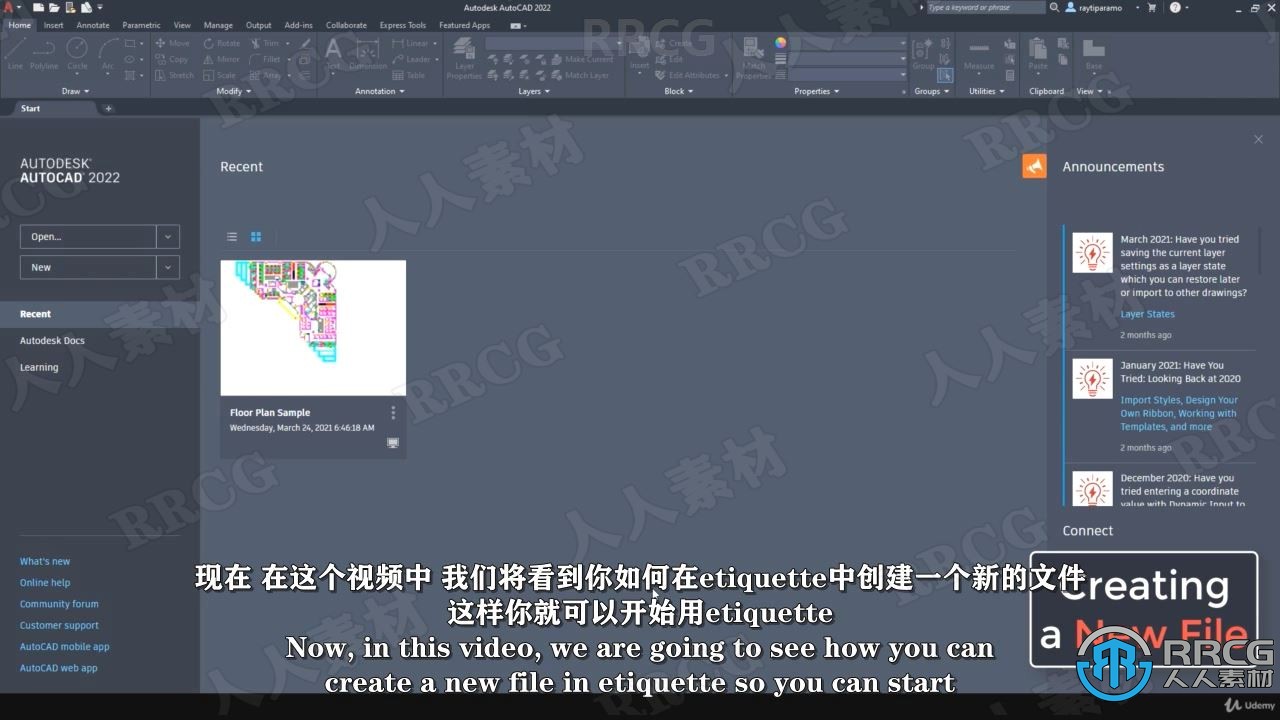The width and height of the screenshot is (1280, 720).
Task: Toggle group selection on/off button
Action: pos(945,75)
